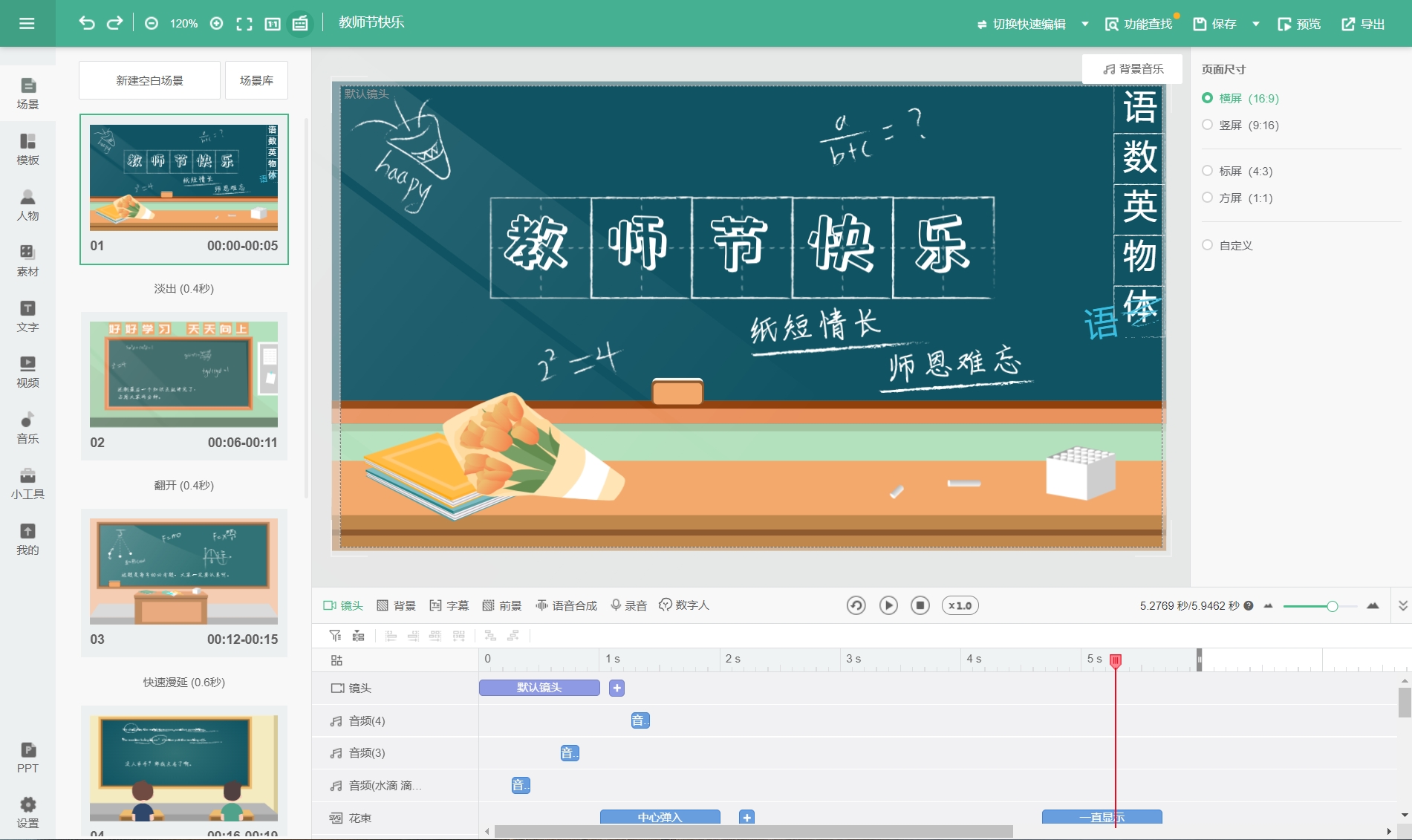Select the 默认镜头 timeline clip
This screenshot has width=1412, height=840.
pyautogui.click(x=539, y=688)
